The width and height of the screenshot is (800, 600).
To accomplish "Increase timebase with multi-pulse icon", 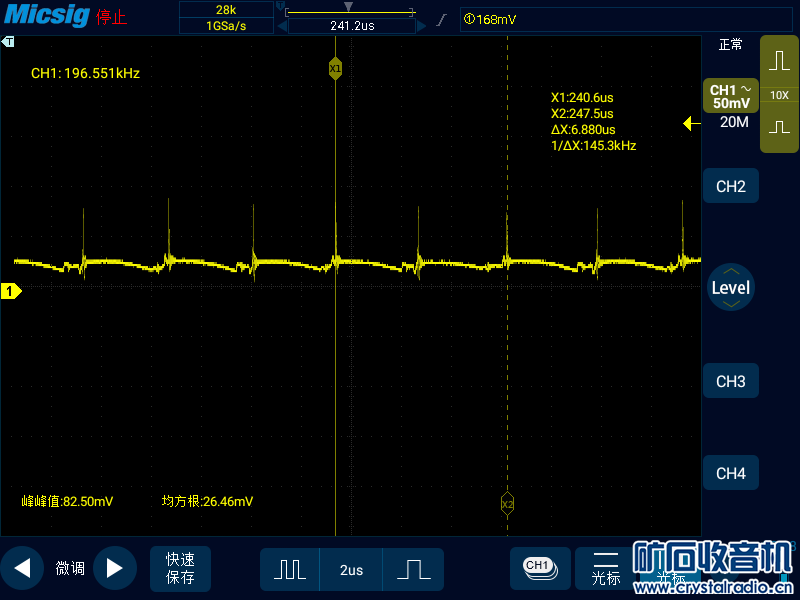I will point(290,569).
